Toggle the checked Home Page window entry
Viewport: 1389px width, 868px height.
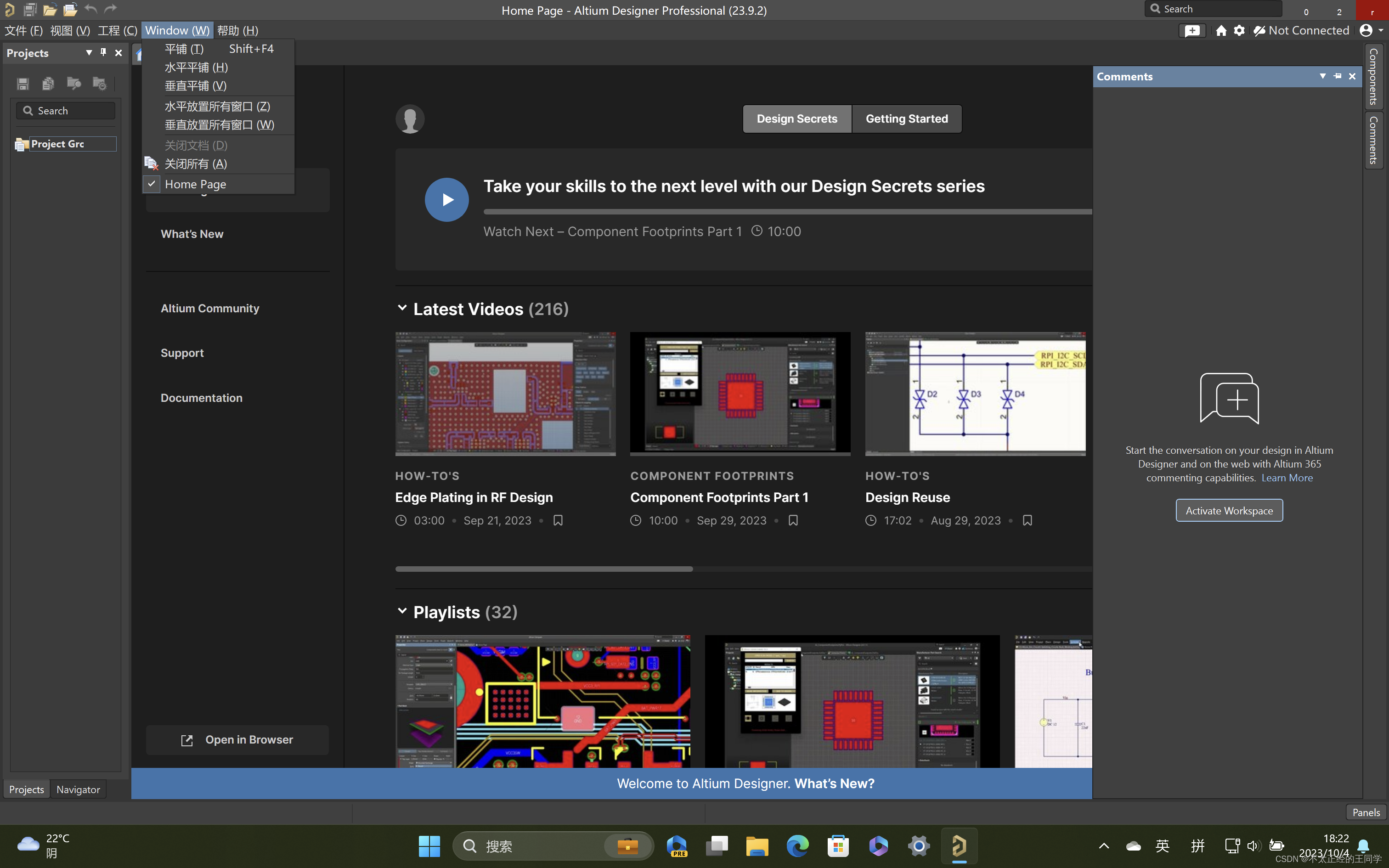coord(219,184)
